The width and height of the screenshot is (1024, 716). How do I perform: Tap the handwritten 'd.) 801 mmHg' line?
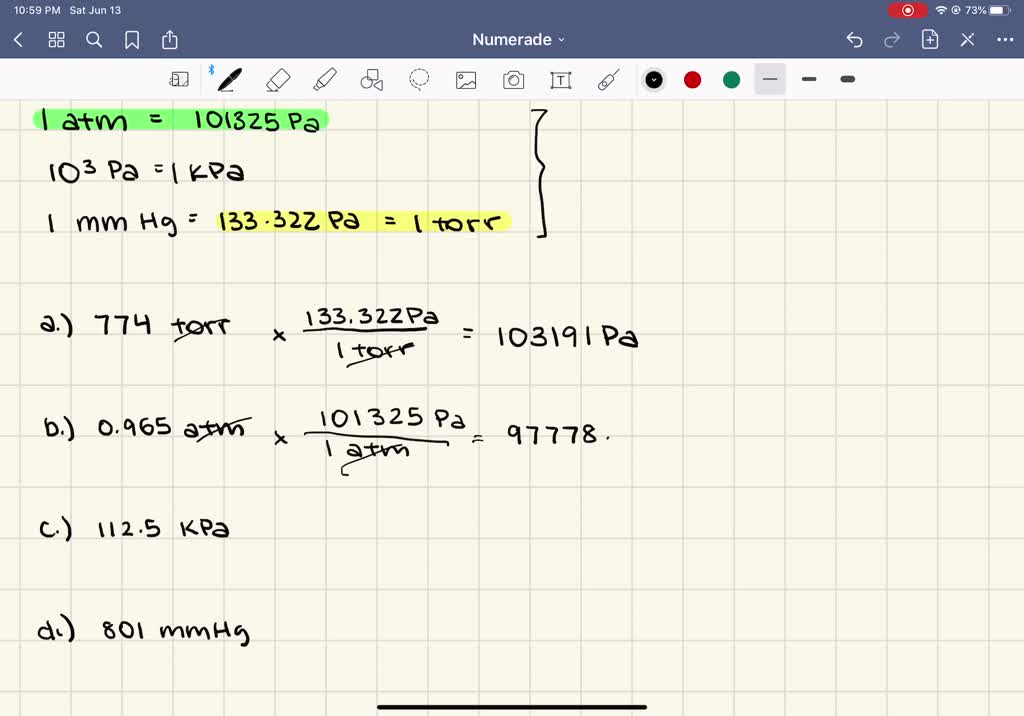pyautogui.click(x=144, y=630)
